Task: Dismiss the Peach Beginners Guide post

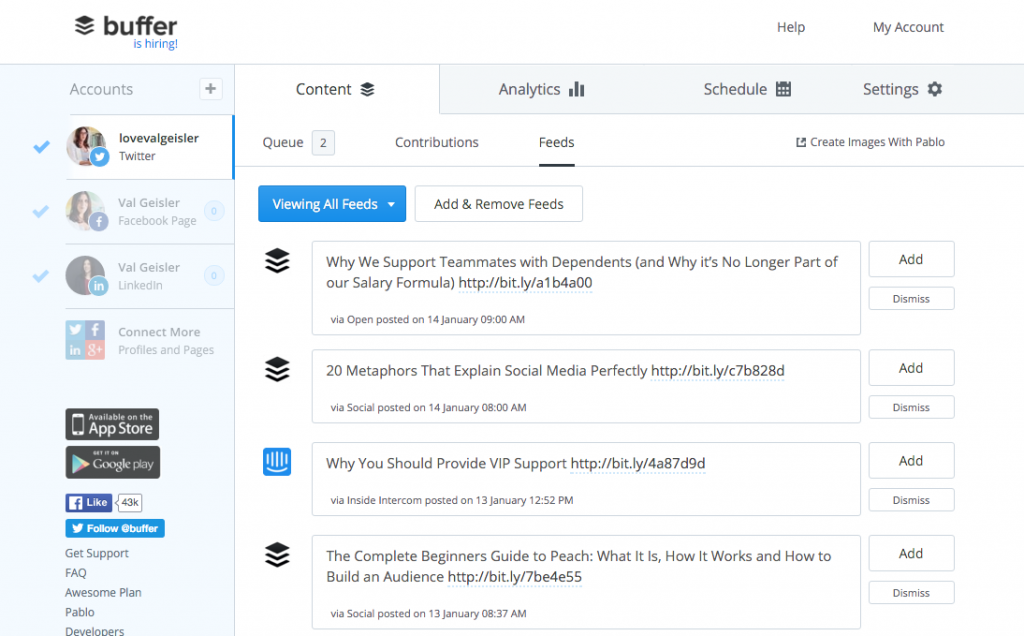Action: (x=911, y=592)
